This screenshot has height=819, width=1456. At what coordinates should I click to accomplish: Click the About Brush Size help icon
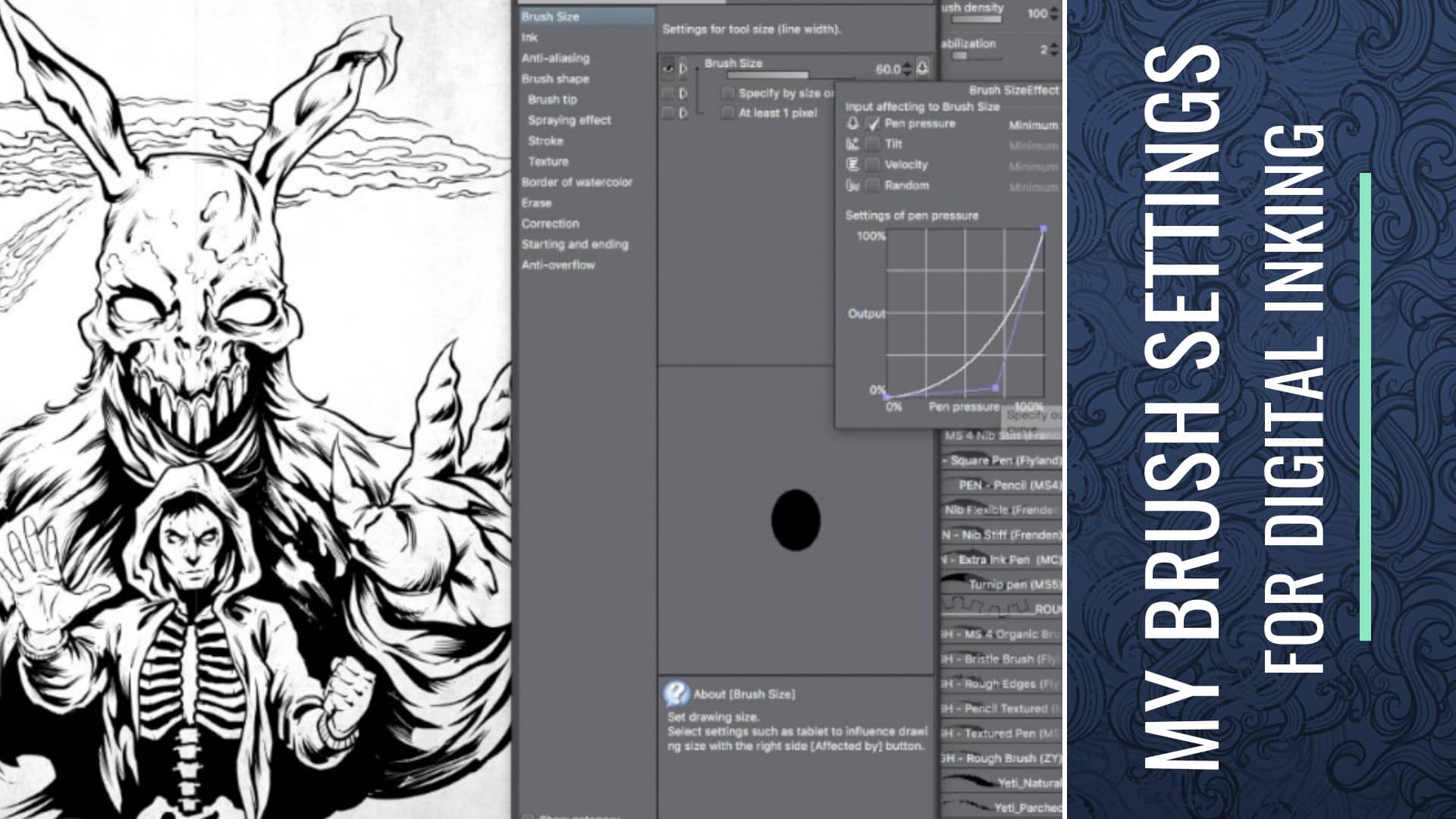[x=676, y=693]
